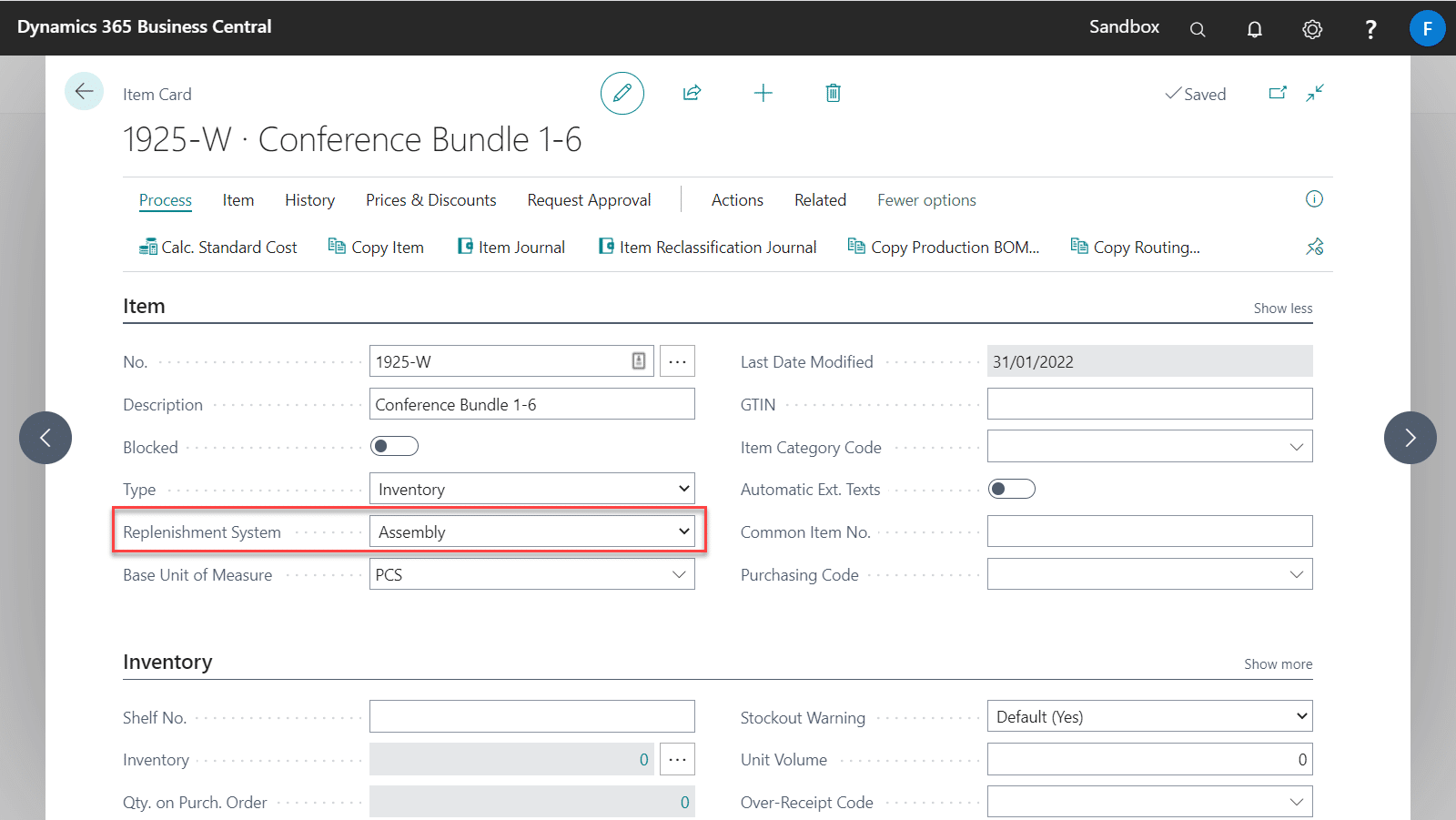Image resolution: width=1456 pixels, height=820 pixels.
Task: Open the settings gear icon
Action: (1312, 29)
